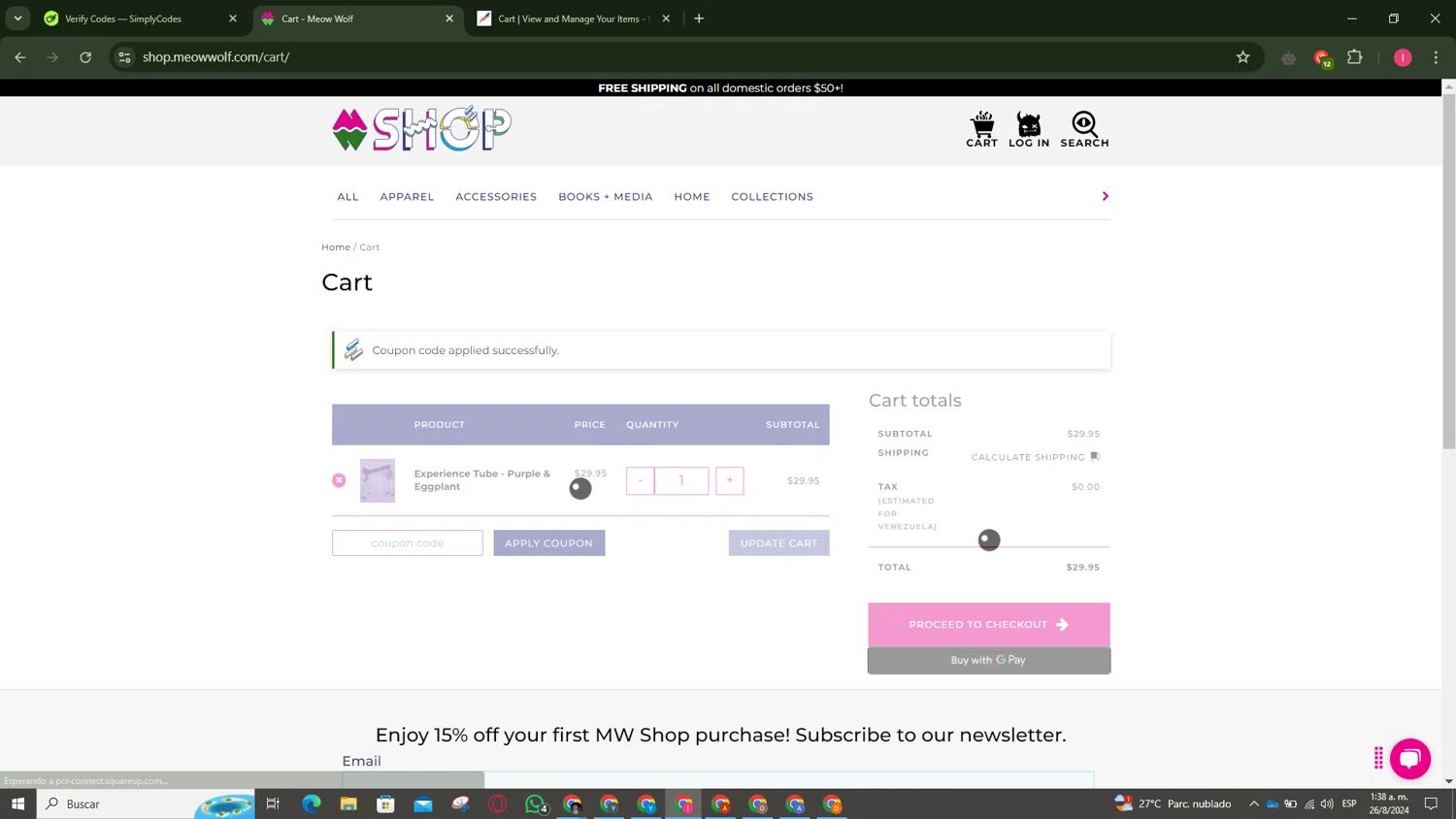Image resolution: width=1456 pixels, height=819 pixels.
Task: Focus the coupon code field
Action: point(408,543)
